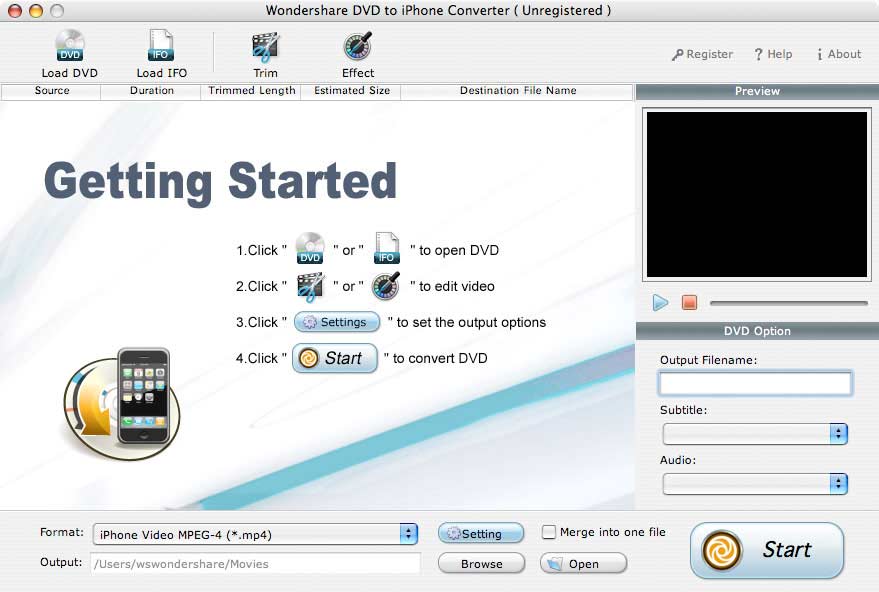Click the small Start button in step 4

point(335,358)
